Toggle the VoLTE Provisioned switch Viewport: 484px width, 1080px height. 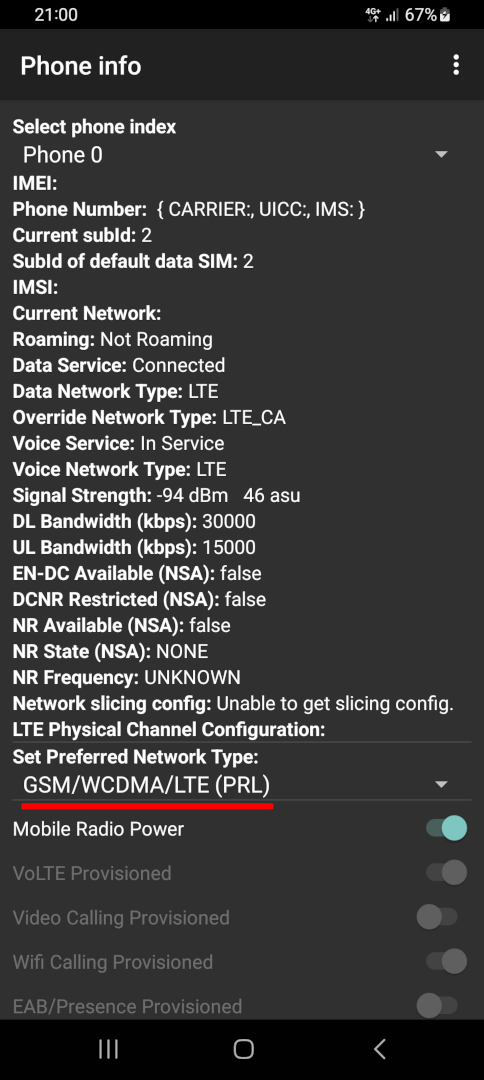[x=446, y=873]
